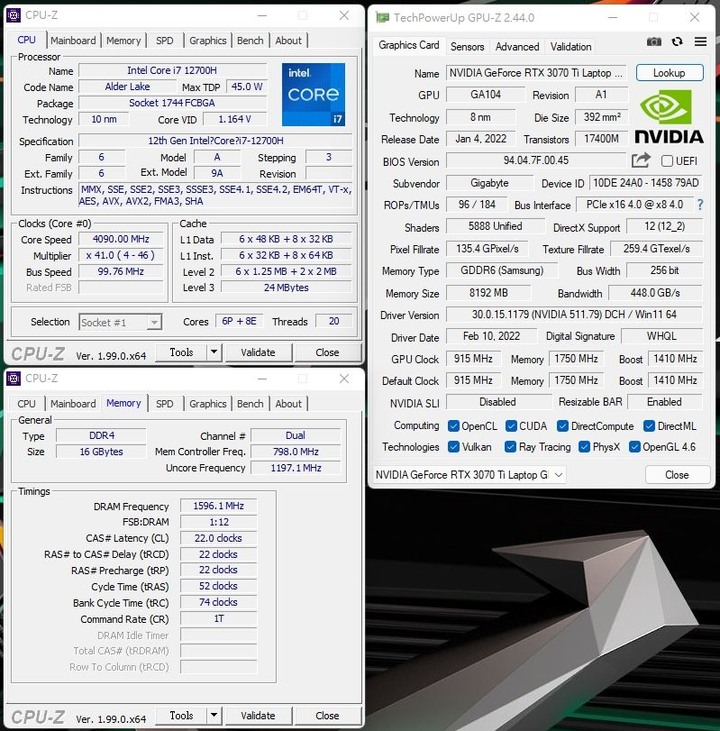
Task: Click the Memory Type value GDDR6 (Samsung)
Action: click(502, 270)
